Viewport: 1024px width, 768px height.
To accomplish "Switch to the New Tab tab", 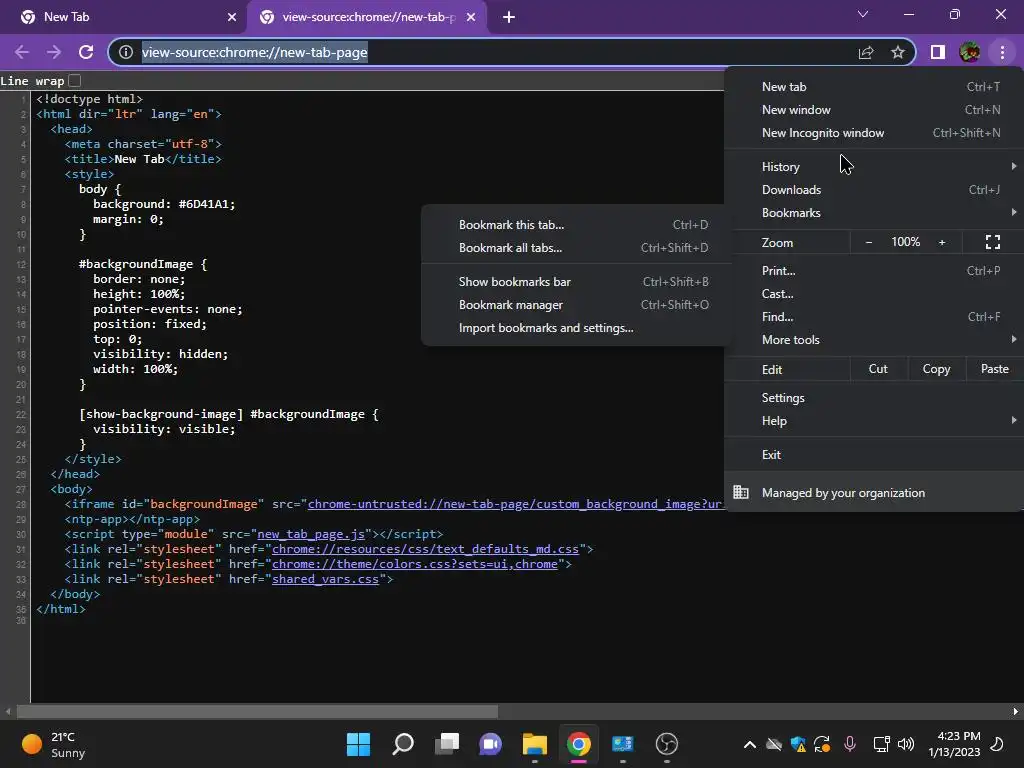I will [124, 17].
